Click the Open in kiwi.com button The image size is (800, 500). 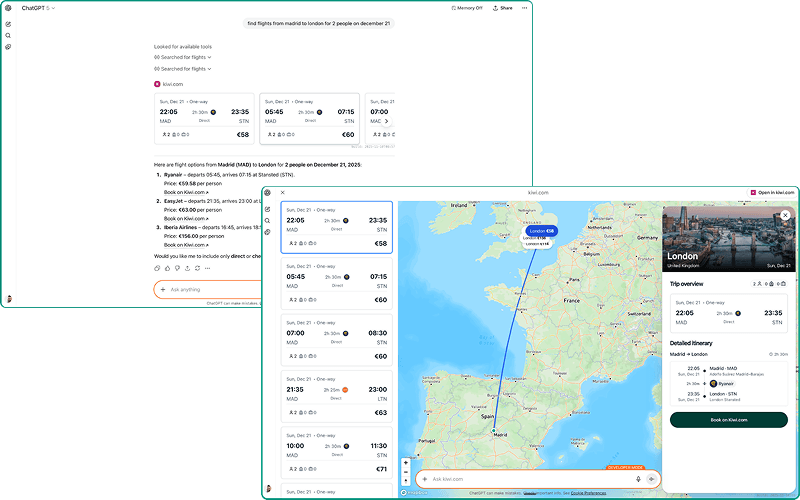[x=772, y=192]
